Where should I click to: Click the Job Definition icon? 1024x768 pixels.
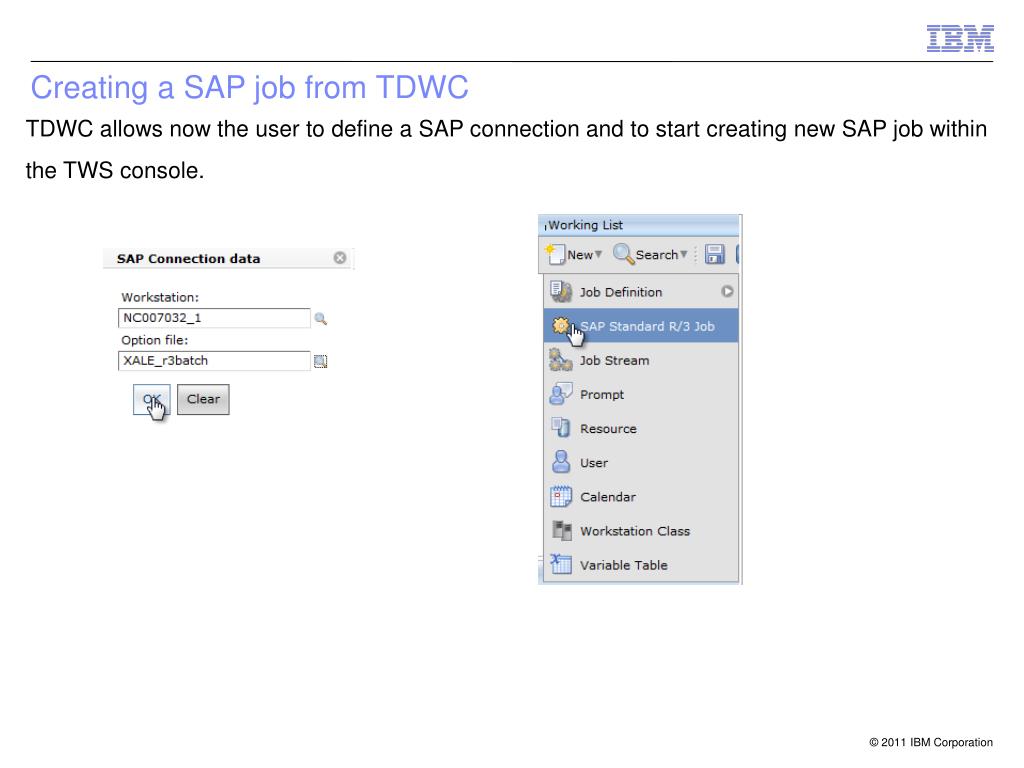(561, 291)
